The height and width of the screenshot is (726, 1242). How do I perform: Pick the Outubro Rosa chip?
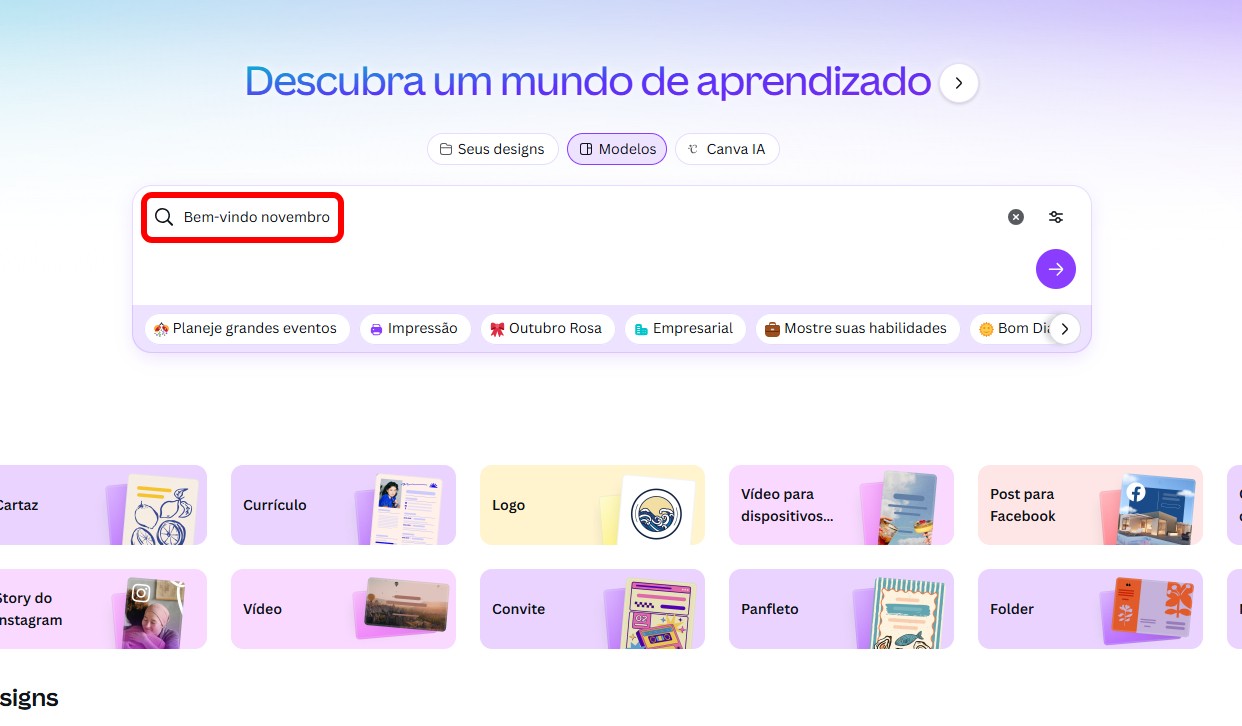tap(548, 329)
